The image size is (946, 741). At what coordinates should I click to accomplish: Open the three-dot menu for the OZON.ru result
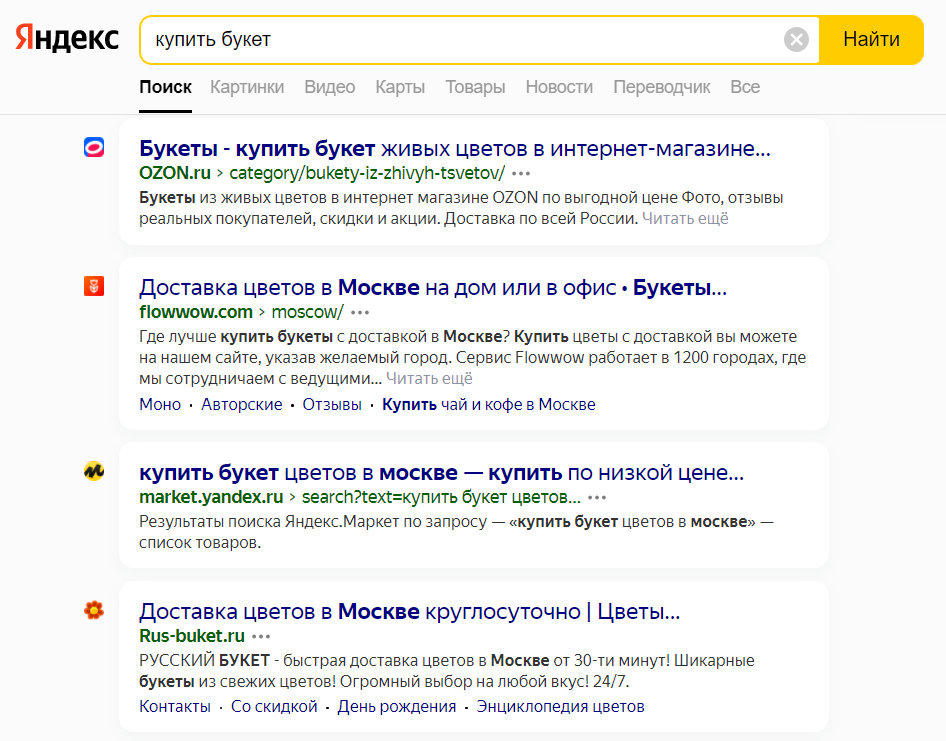[521, 173]
